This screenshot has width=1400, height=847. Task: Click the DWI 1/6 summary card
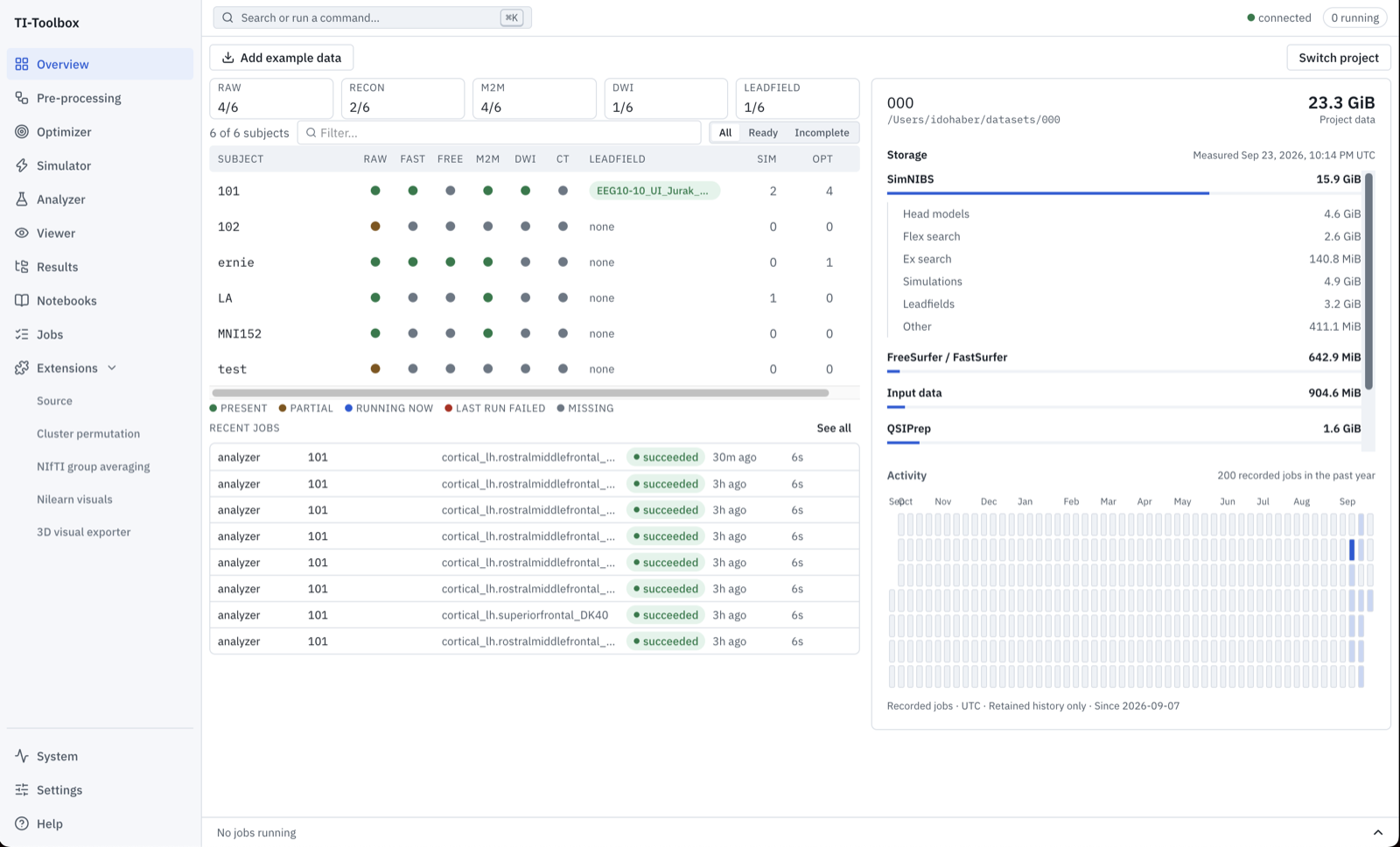[x=666, y=98]
